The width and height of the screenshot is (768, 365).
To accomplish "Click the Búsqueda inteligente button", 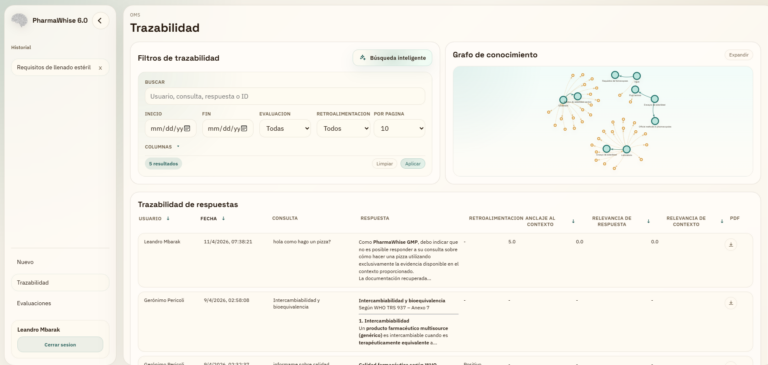I will click(392, 58).
